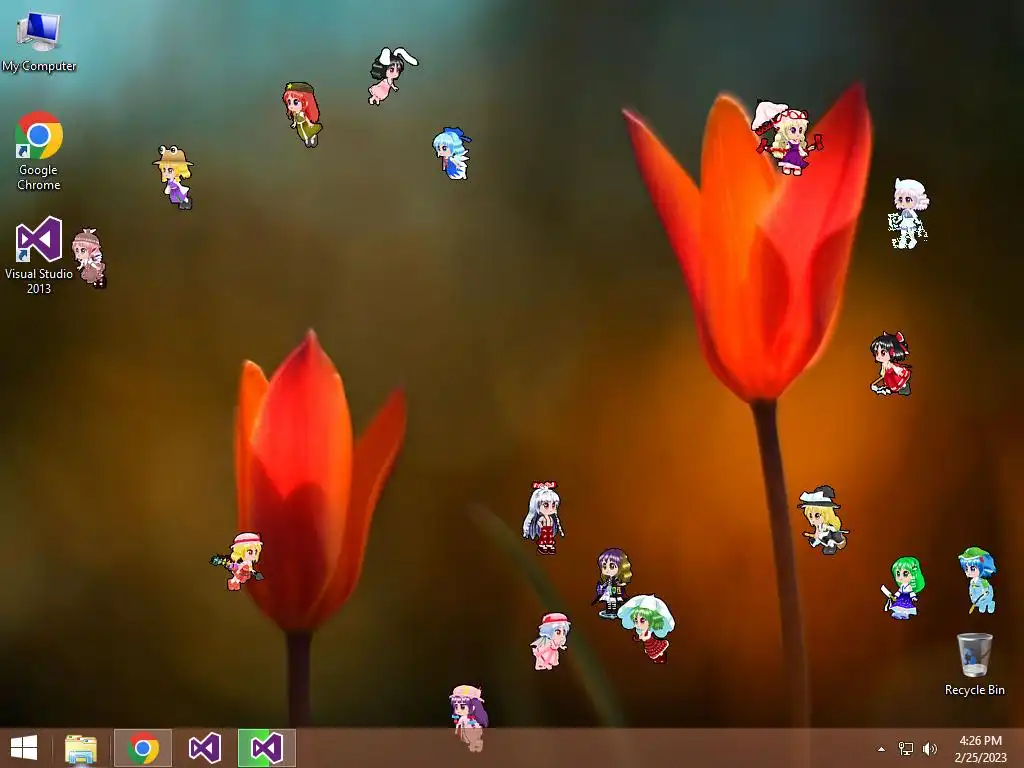
Task: Open My Computer desktop icon
Action: [x=39, y=40]
